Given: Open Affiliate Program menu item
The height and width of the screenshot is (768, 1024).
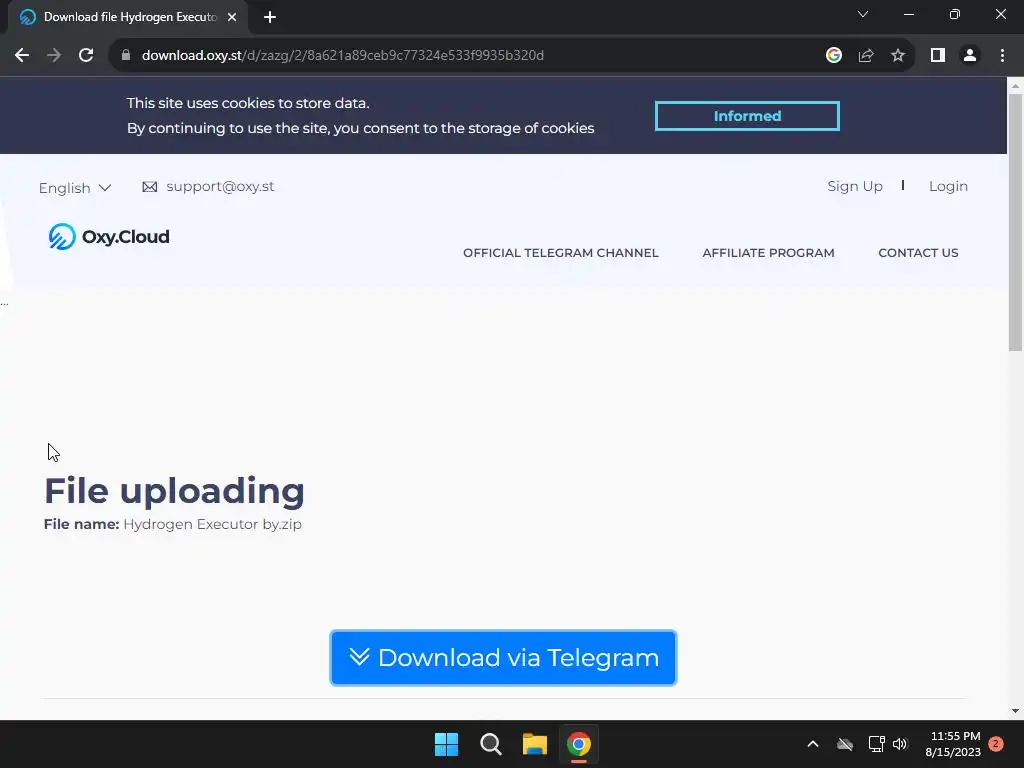Looking at the screenshot, I should 768,253.
